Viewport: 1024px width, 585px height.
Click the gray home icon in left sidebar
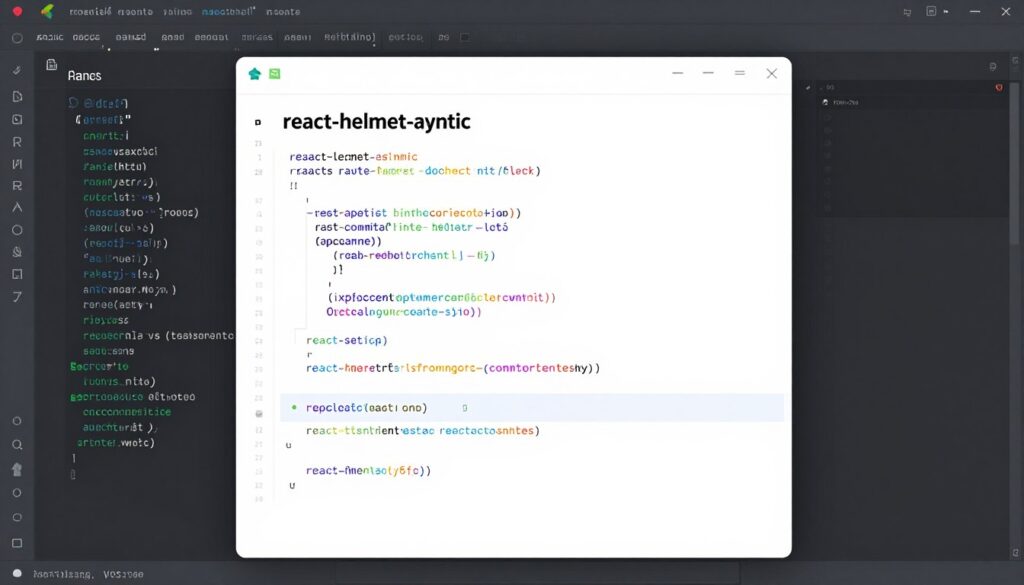17,469
